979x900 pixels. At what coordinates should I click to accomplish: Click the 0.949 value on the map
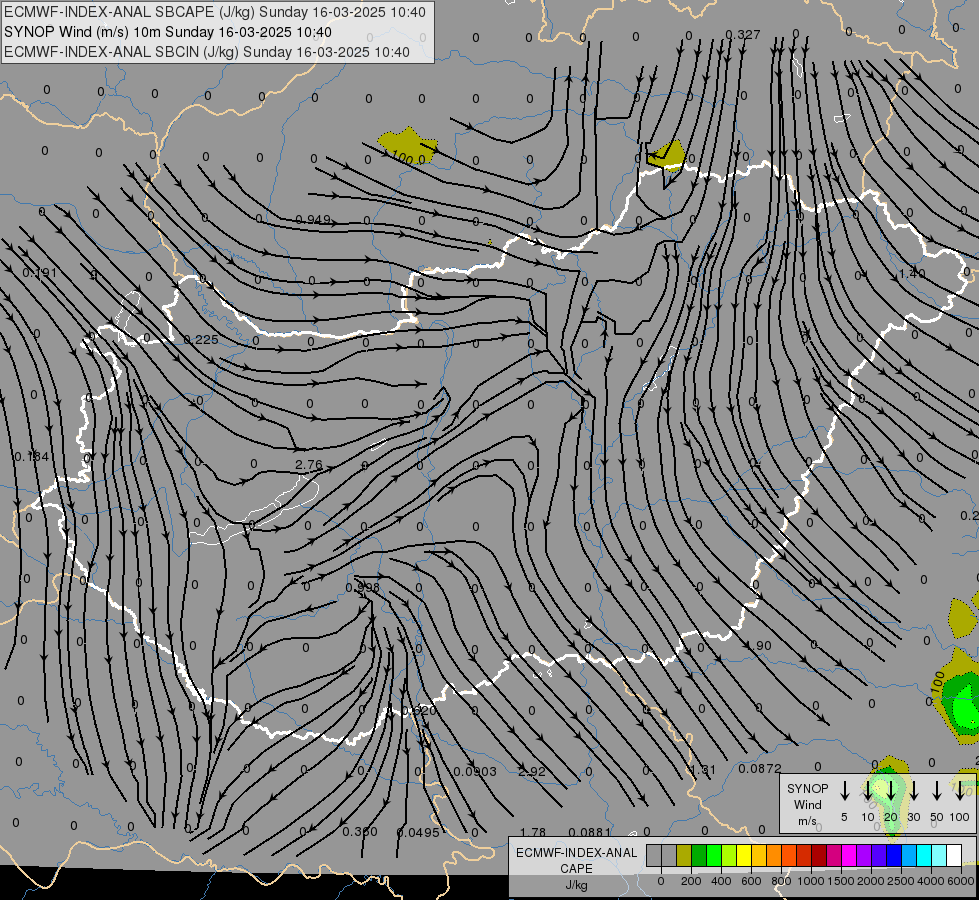313,219
